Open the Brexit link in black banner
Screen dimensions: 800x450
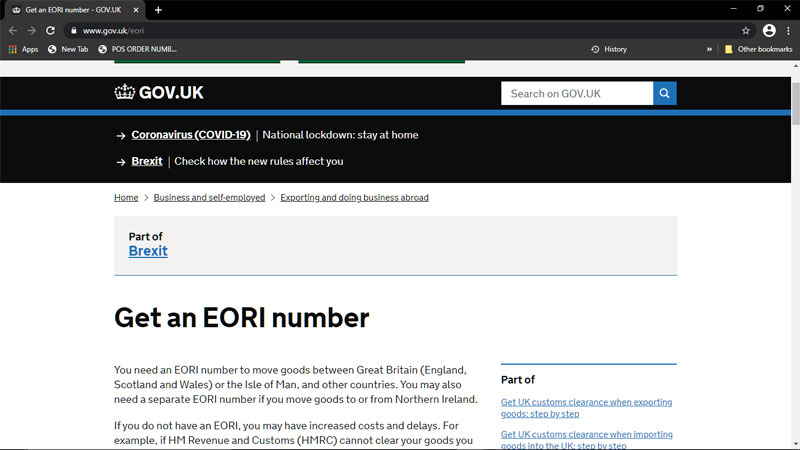click(146, 161)
